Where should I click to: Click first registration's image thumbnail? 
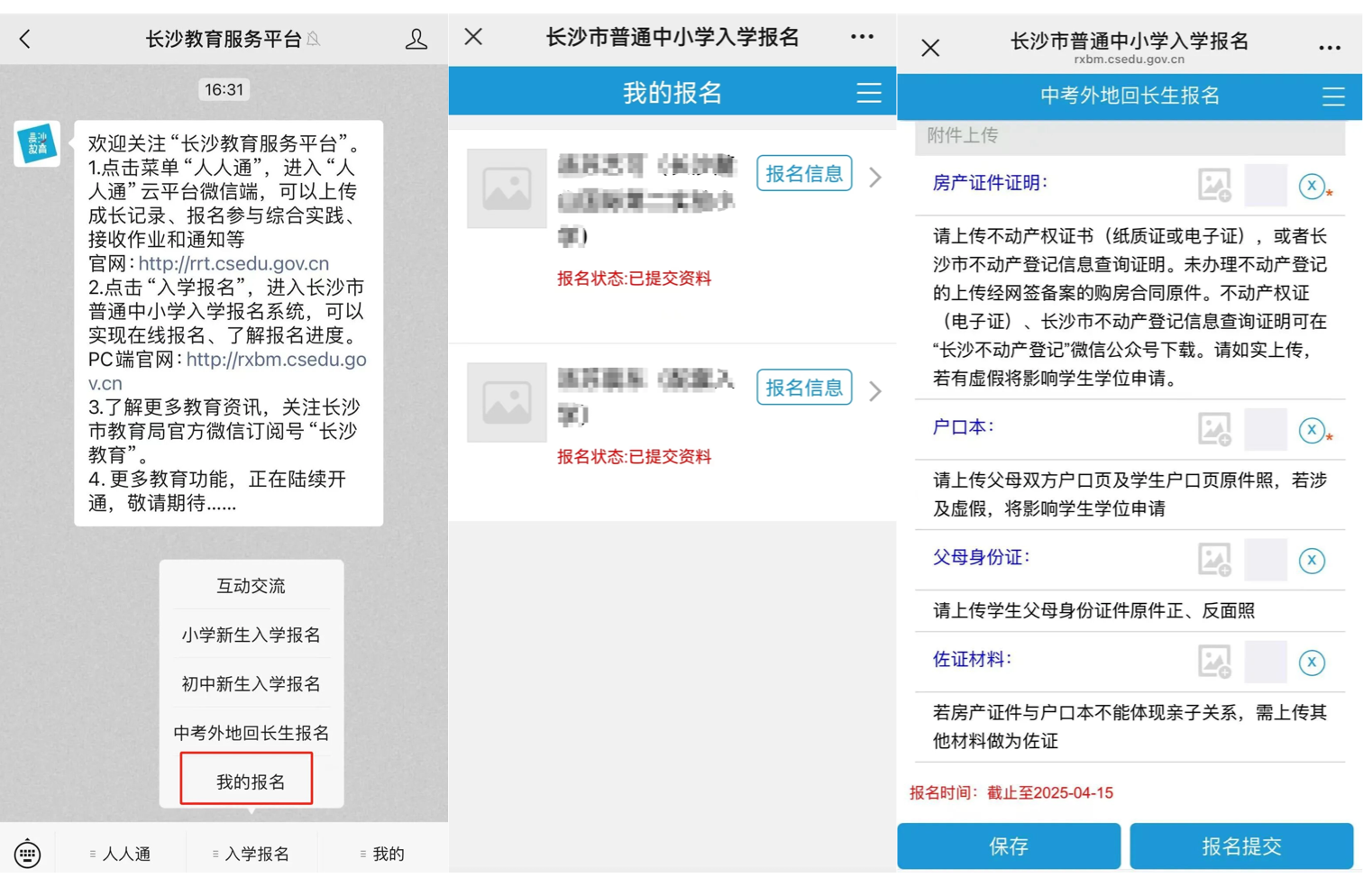coord(507,188)
